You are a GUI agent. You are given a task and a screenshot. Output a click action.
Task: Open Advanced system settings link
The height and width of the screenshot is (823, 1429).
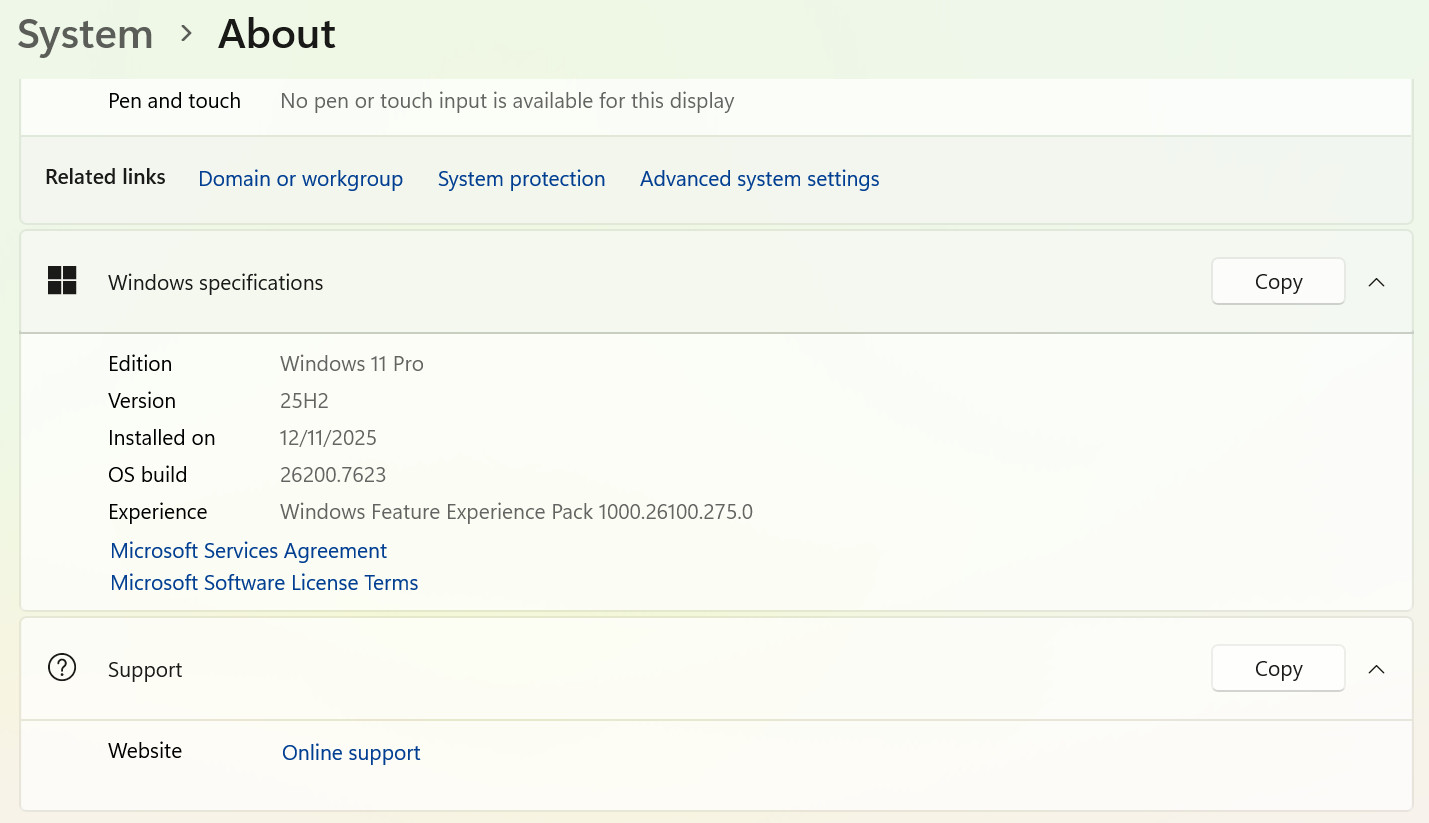(759, 179)
